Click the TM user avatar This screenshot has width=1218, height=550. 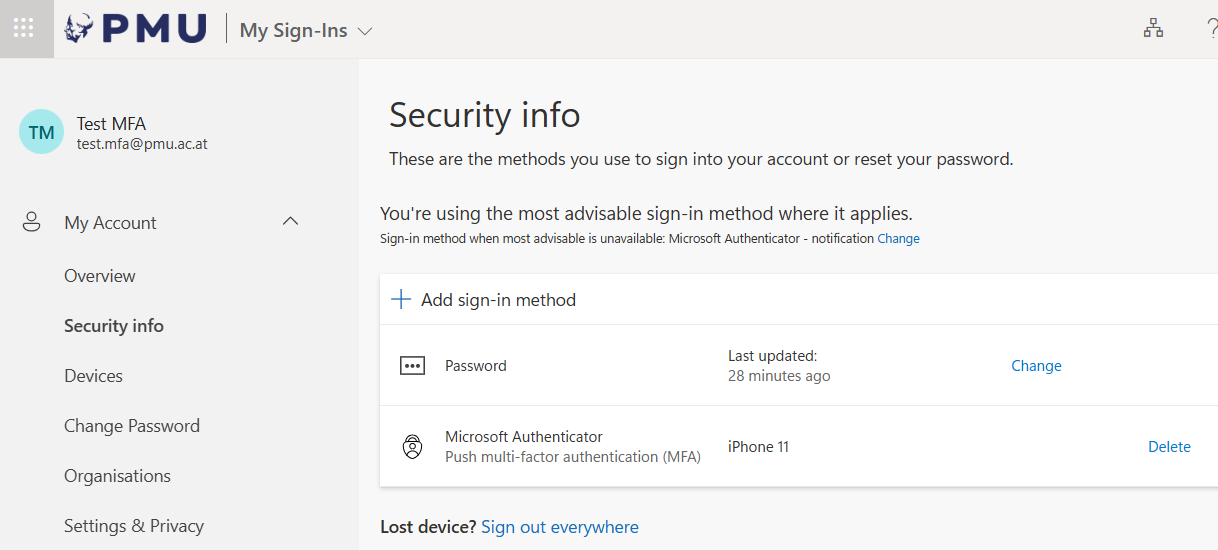coord(41,132)
